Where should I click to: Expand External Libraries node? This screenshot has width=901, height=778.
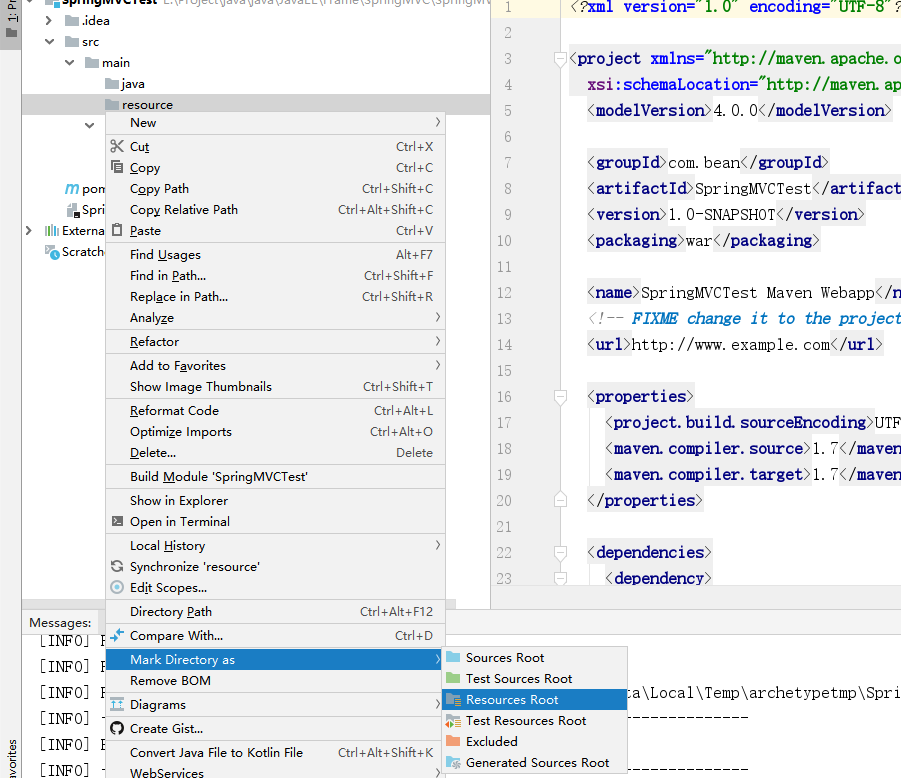(29, 230)
